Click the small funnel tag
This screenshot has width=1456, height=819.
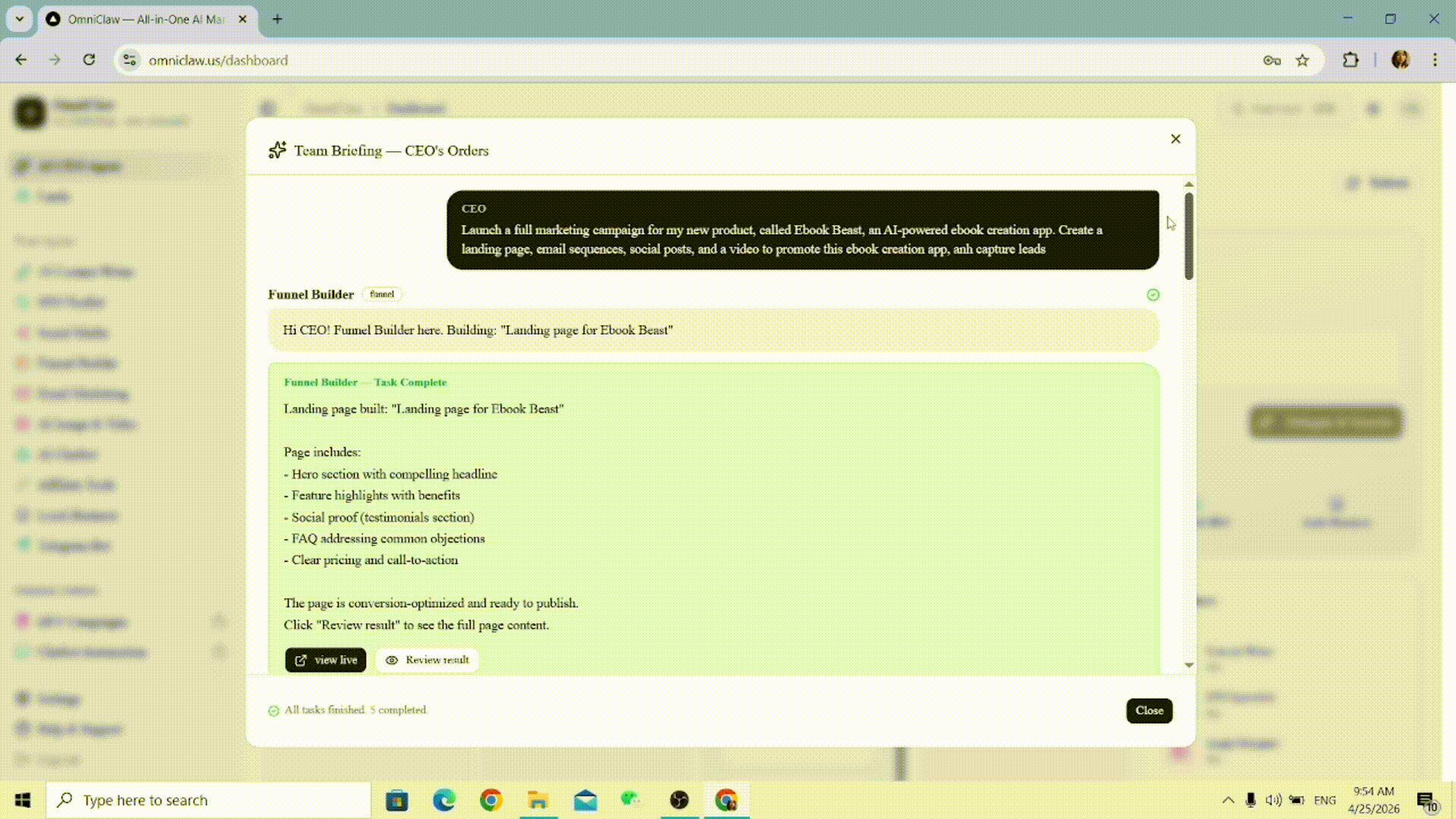382,294
